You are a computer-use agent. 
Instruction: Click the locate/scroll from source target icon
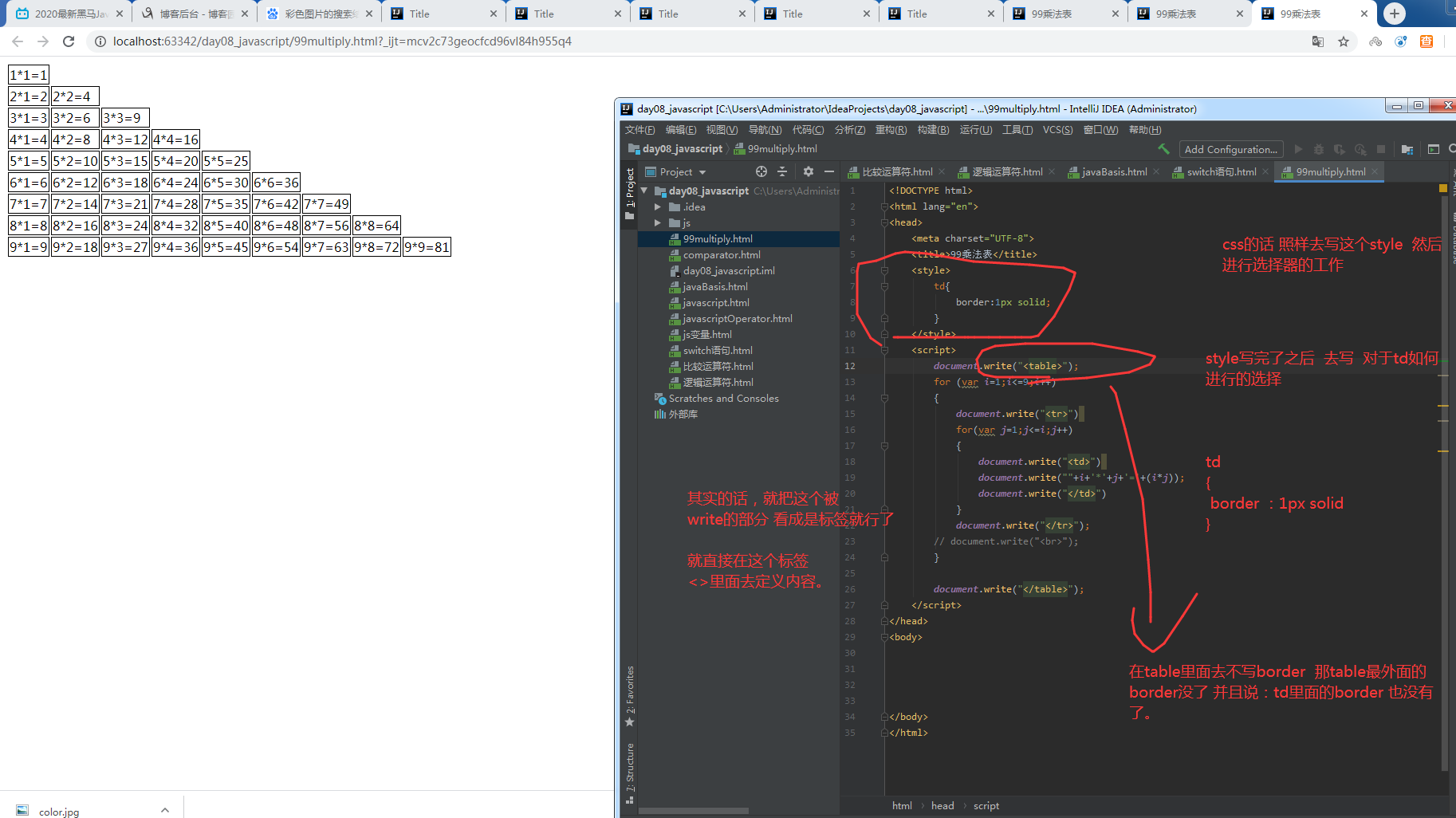click(x=761, y=171)
